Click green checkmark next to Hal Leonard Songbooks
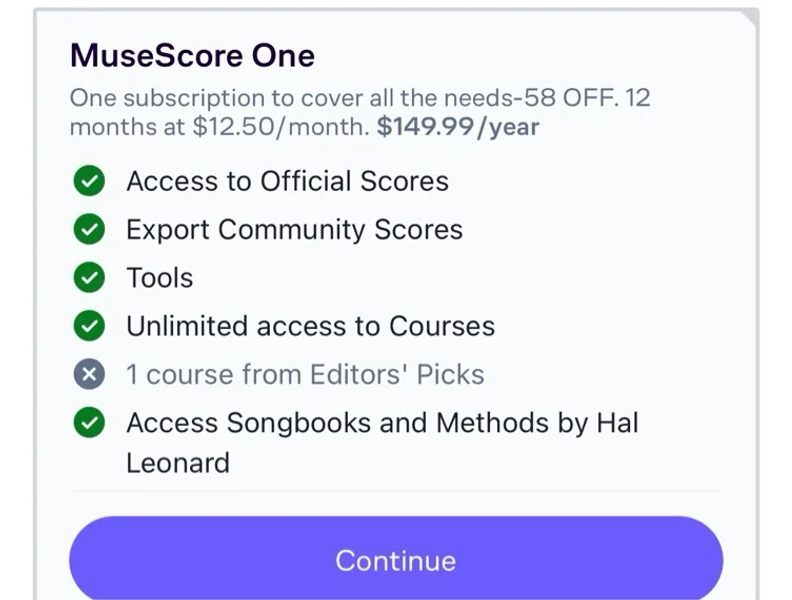Screen dimensions: 792x600 click(x=89, y=422)
